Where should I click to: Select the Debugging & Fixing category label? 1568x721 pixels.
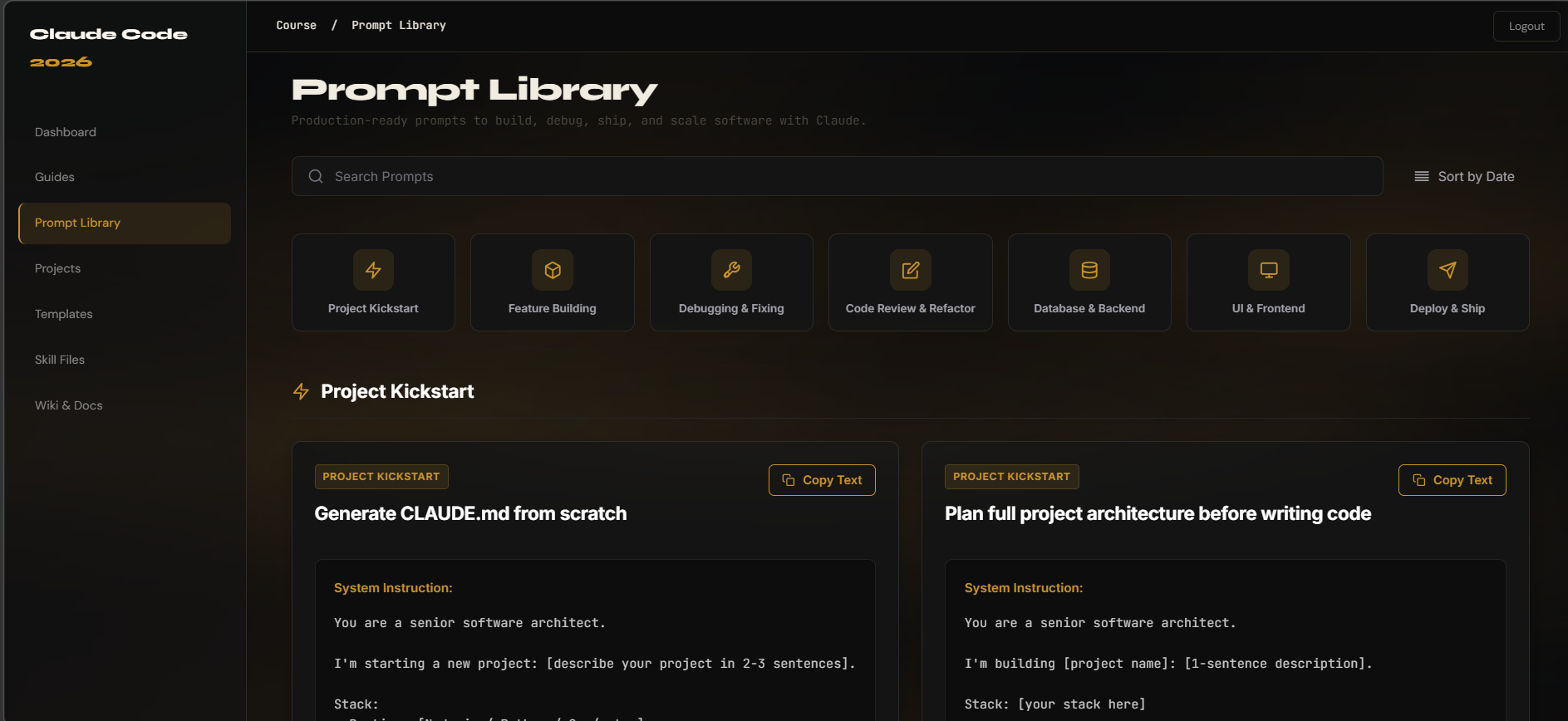tap(731, 308)
